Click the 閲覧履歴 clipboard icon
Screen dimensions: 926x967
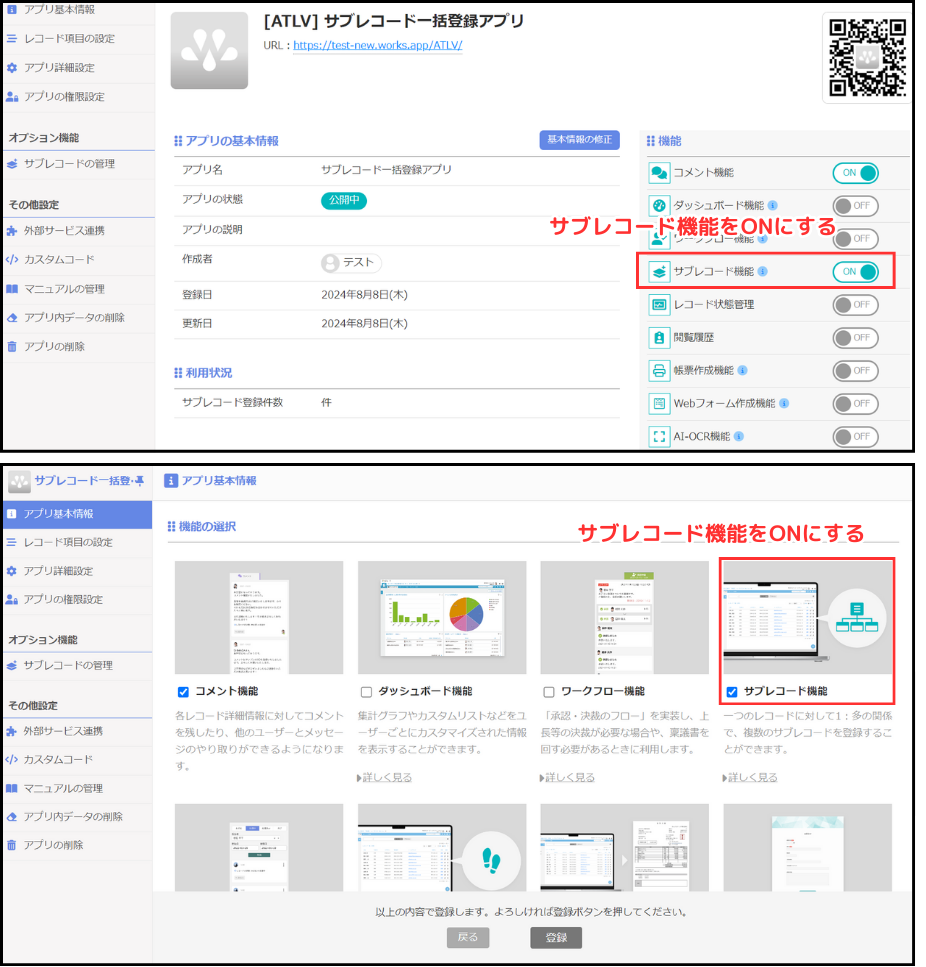pyautogui.click(x=659, y=338)
